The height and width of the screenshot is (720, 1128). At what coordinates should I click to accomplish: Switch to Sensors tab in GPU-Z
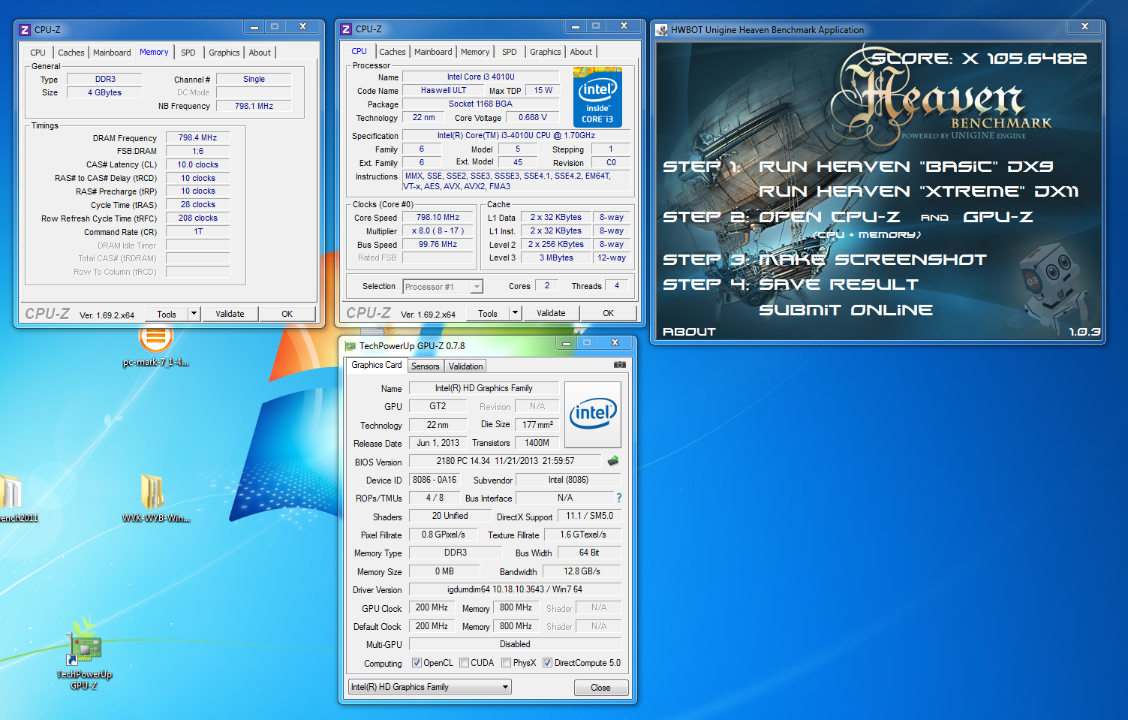coord(425,366)
